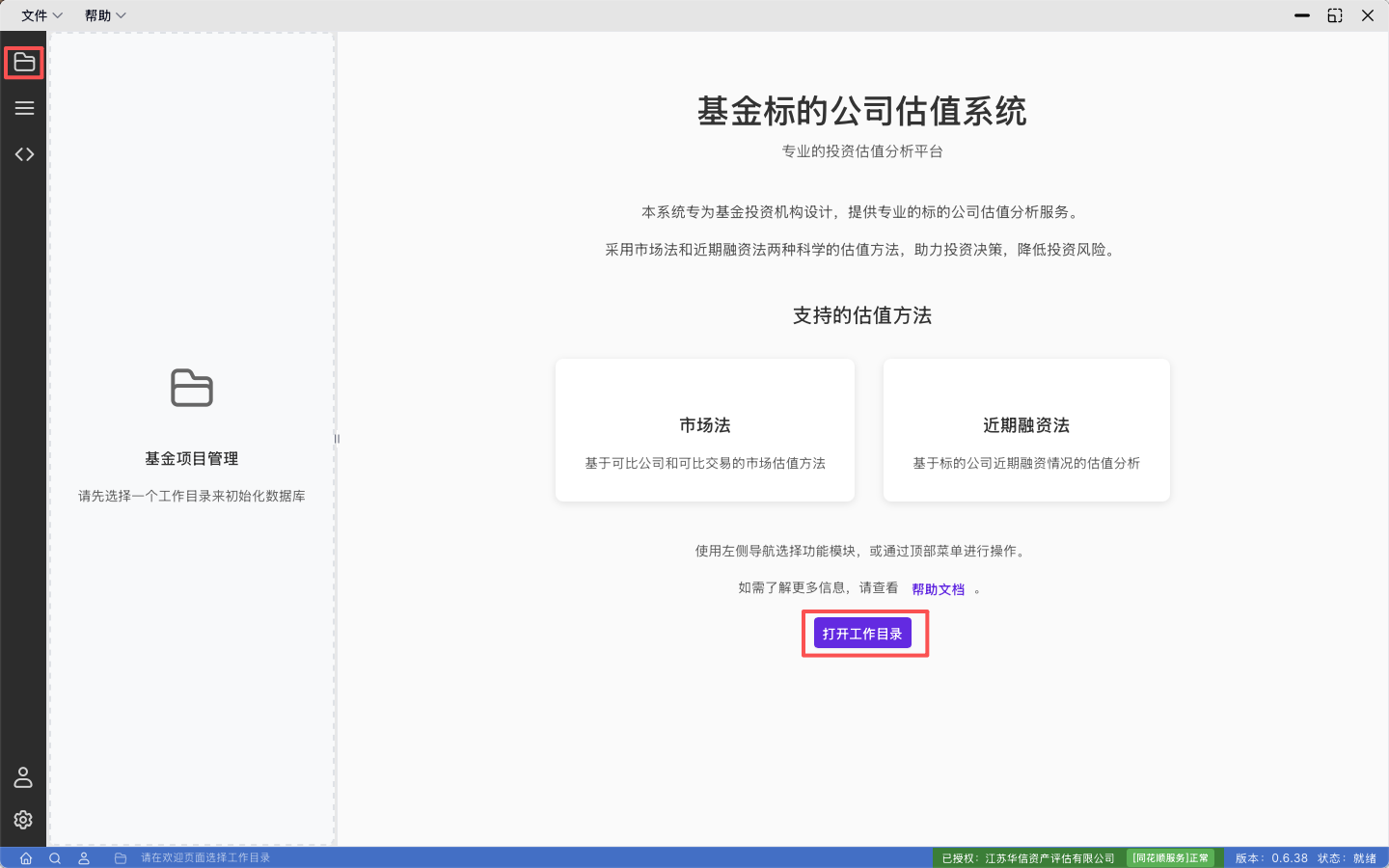The width and height of the screenshot is (1389, 868).
Task: Open the 文件 menu
Action: coord(41,15)
